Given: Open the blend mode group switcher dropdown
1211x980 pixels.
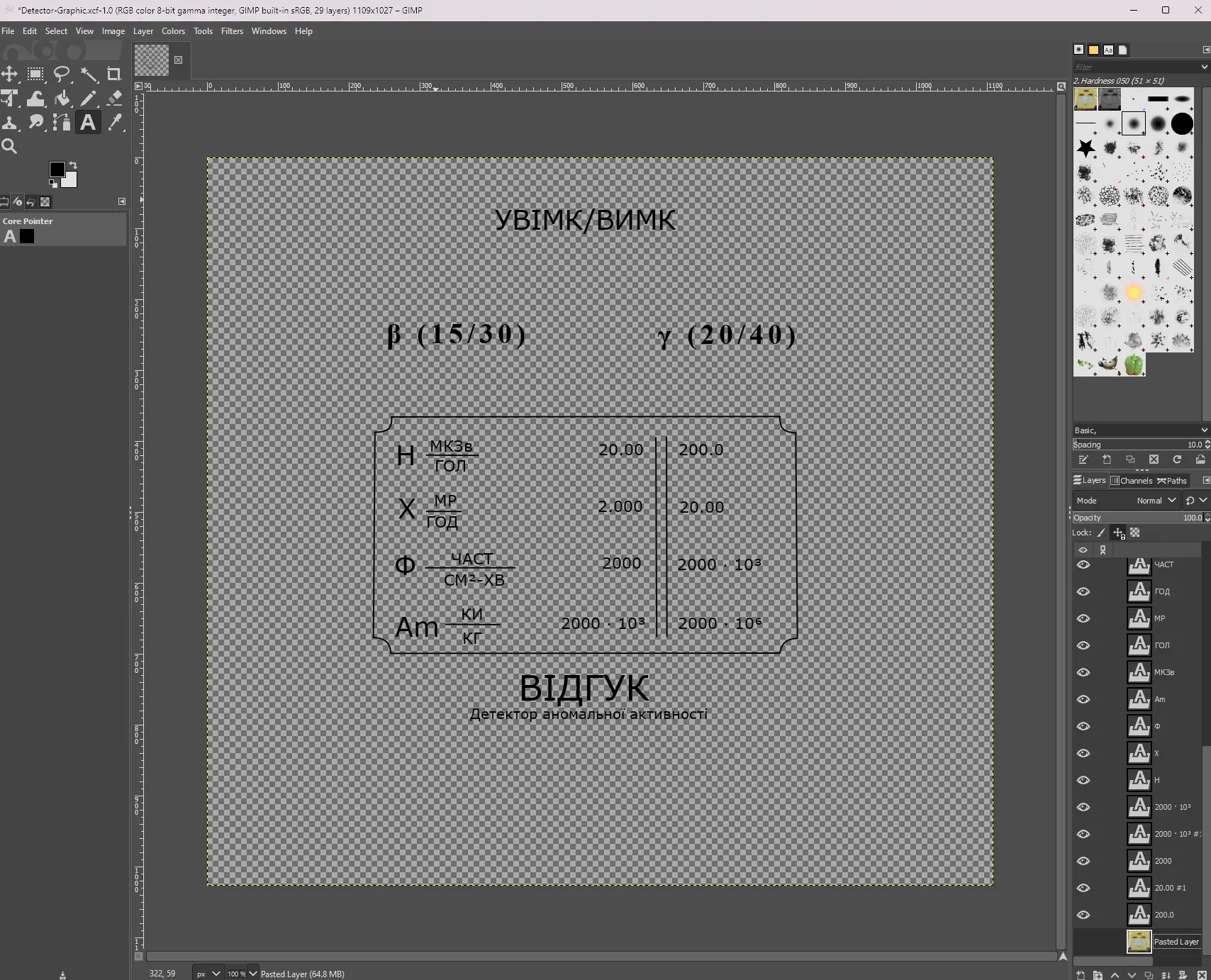Looking at the screenshot, I should 1196,501.
